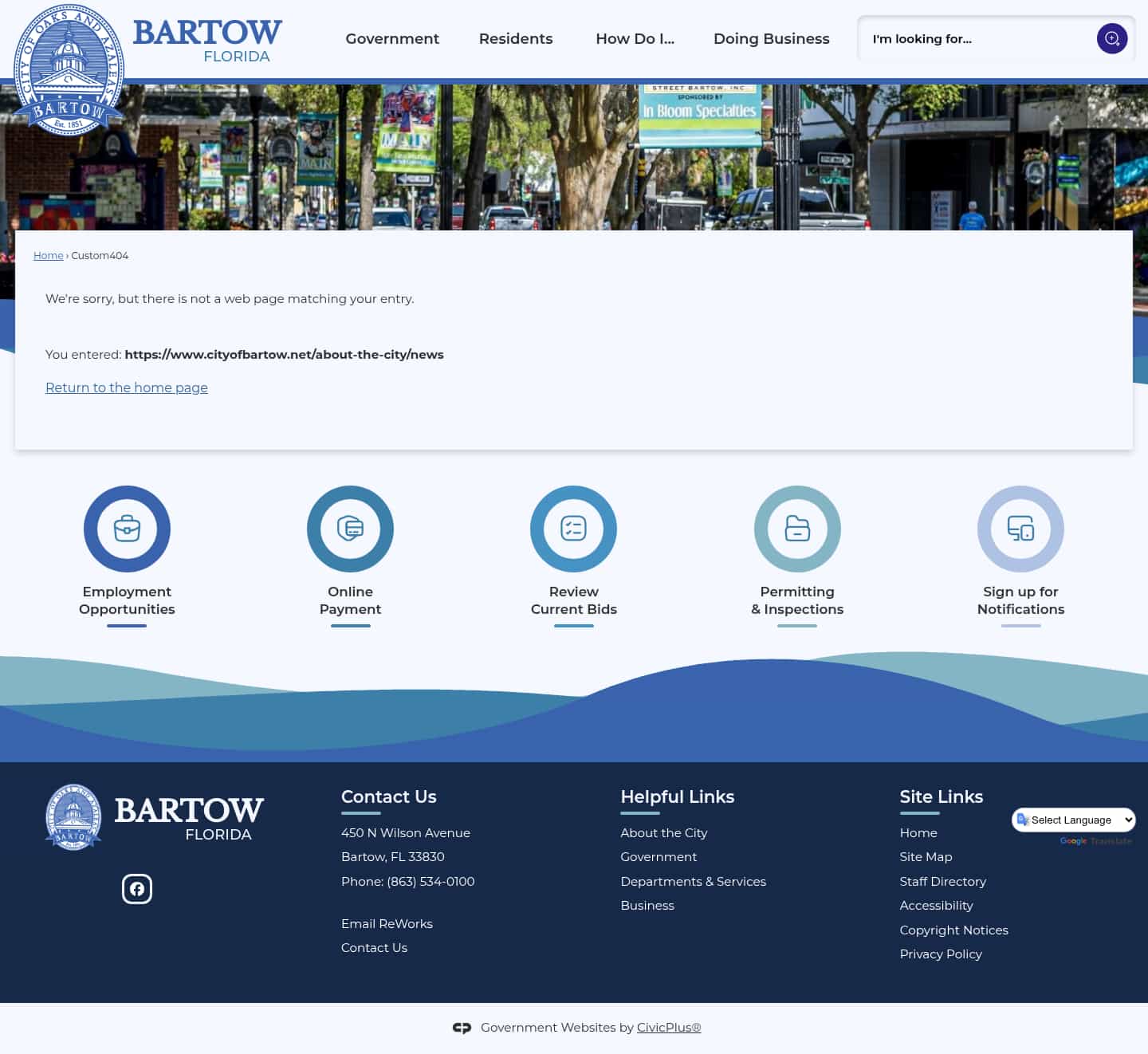Open Bartow's Facebook page icon
Viewport: 1148px width, 1054px height.
pos(137,888)
